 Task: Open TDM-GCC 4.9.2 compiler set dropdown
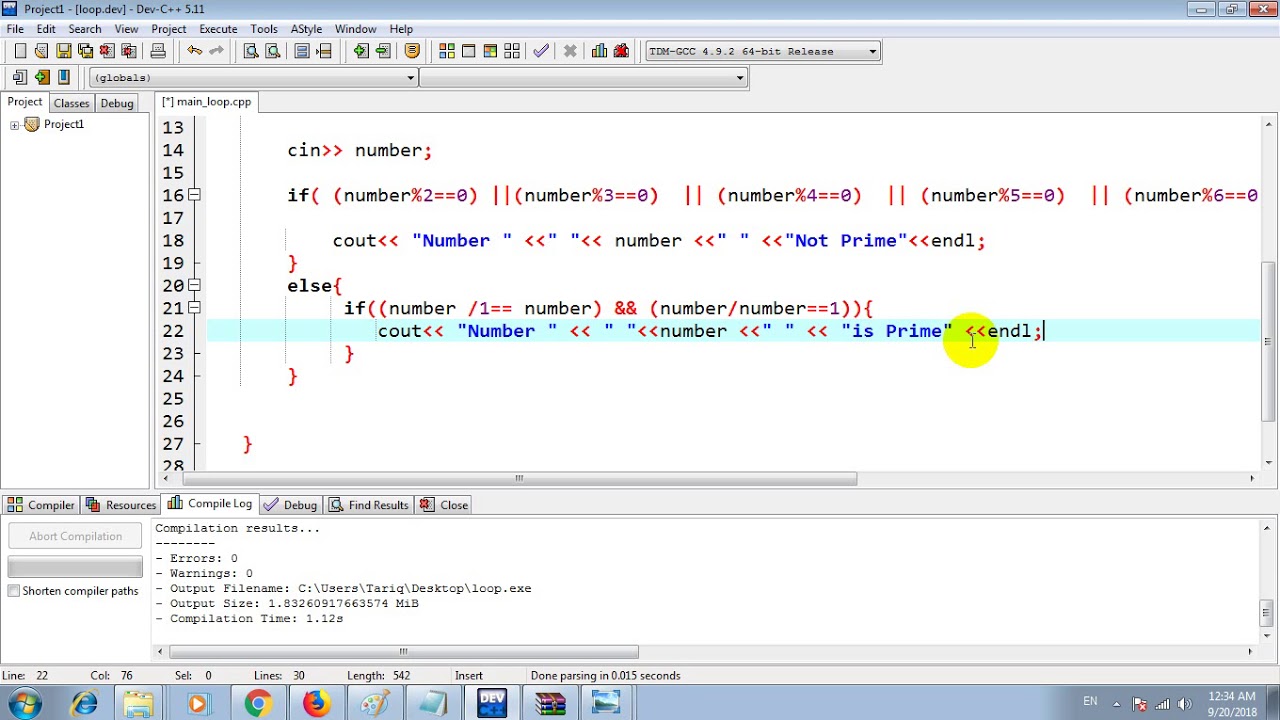(x=763, y=52)
